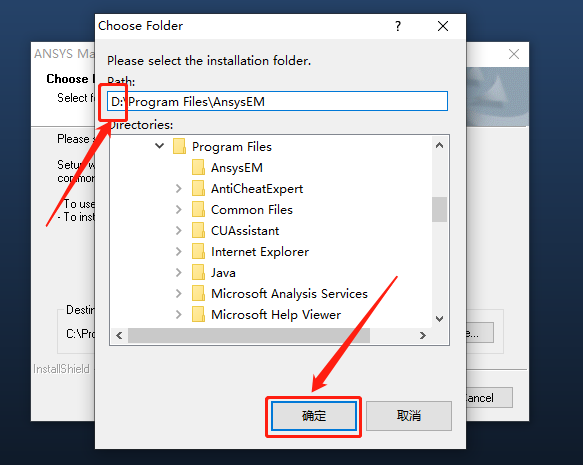Click the horizontal scroll left arrow
Viewport: 583px width, 465px height.
coord(119,336)
